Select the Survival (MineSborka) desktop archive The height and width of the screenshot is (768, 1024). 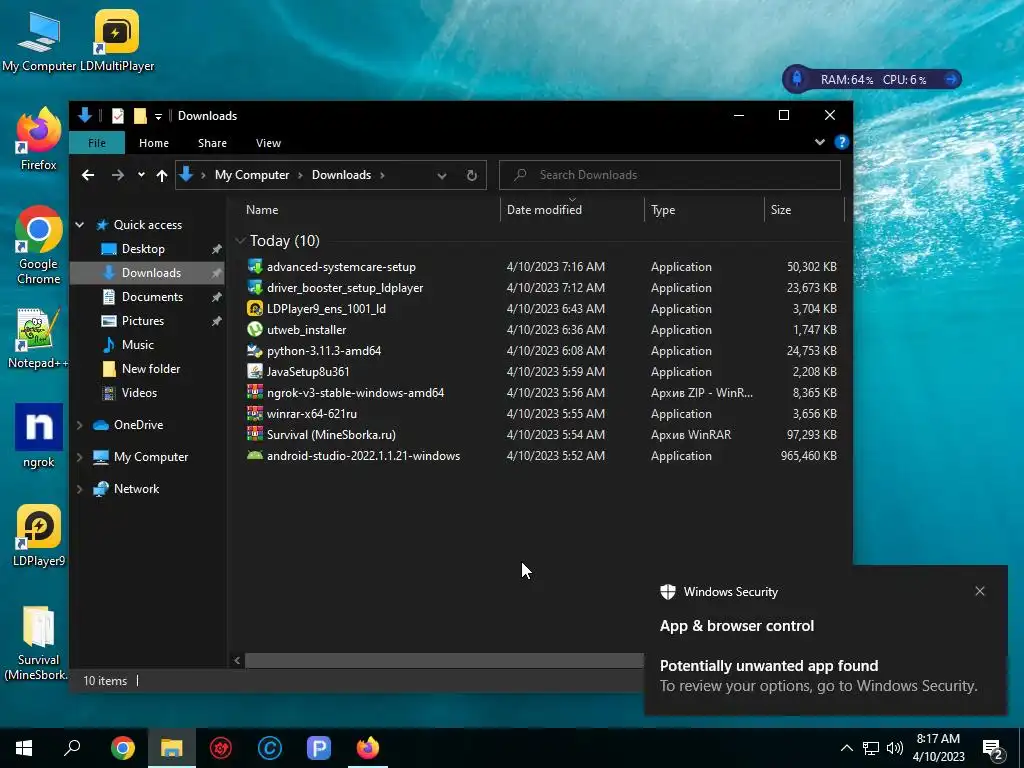pos(39,643)
